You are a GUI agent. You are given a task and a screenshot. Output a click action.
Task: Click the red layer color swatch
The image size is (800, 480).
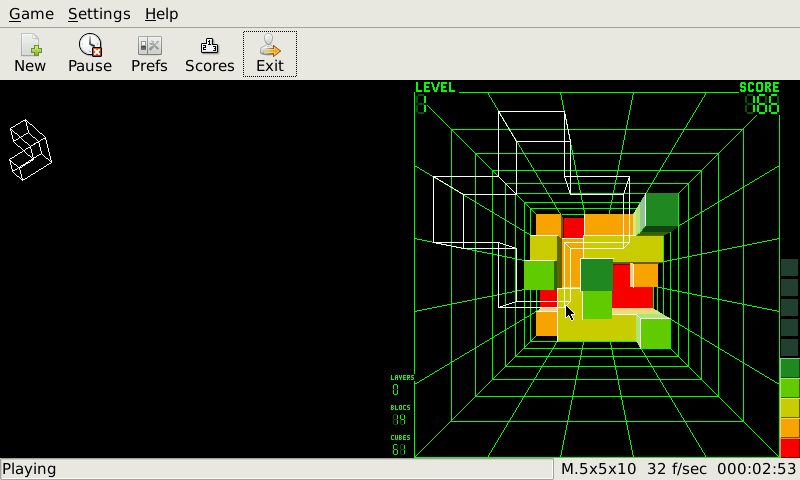coord(789,448)
